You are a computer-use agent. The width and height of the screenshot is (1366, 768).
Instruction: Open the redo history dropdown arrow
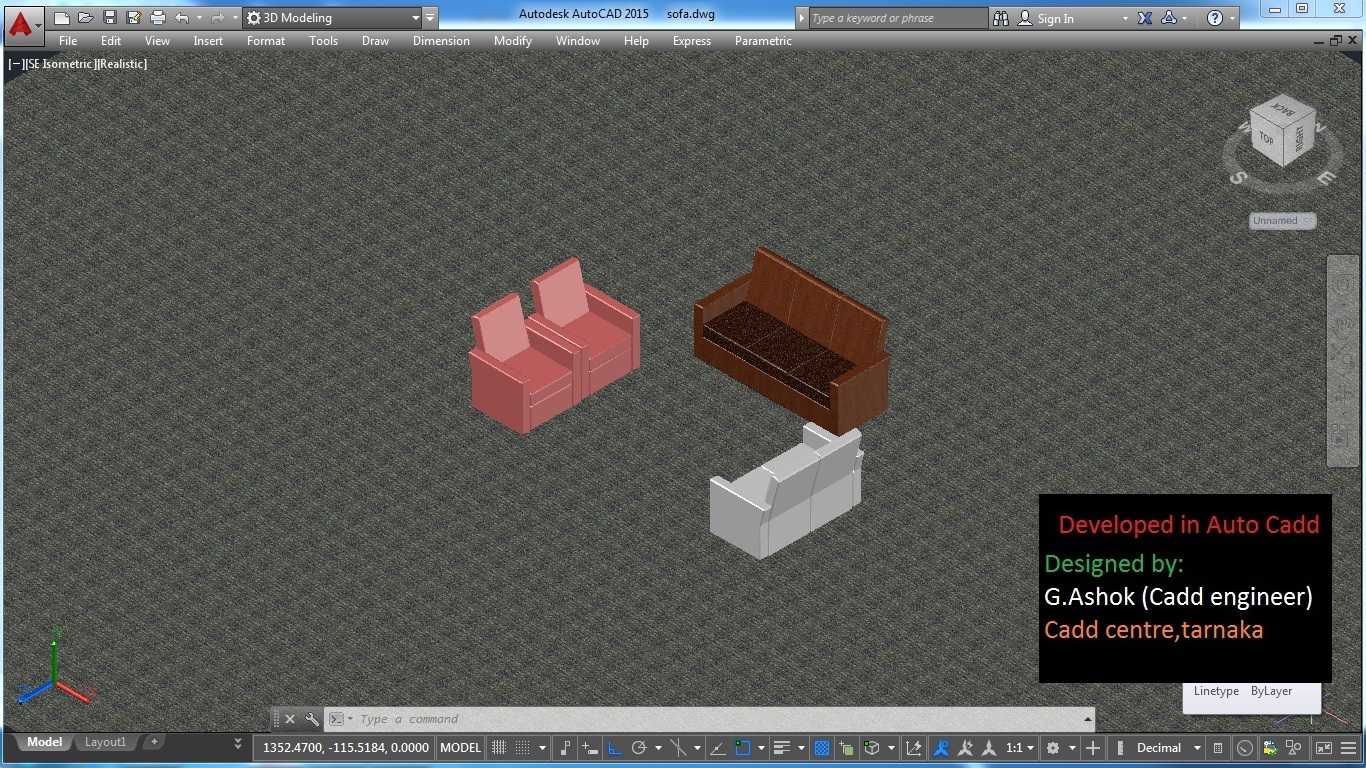pos(235,18)
